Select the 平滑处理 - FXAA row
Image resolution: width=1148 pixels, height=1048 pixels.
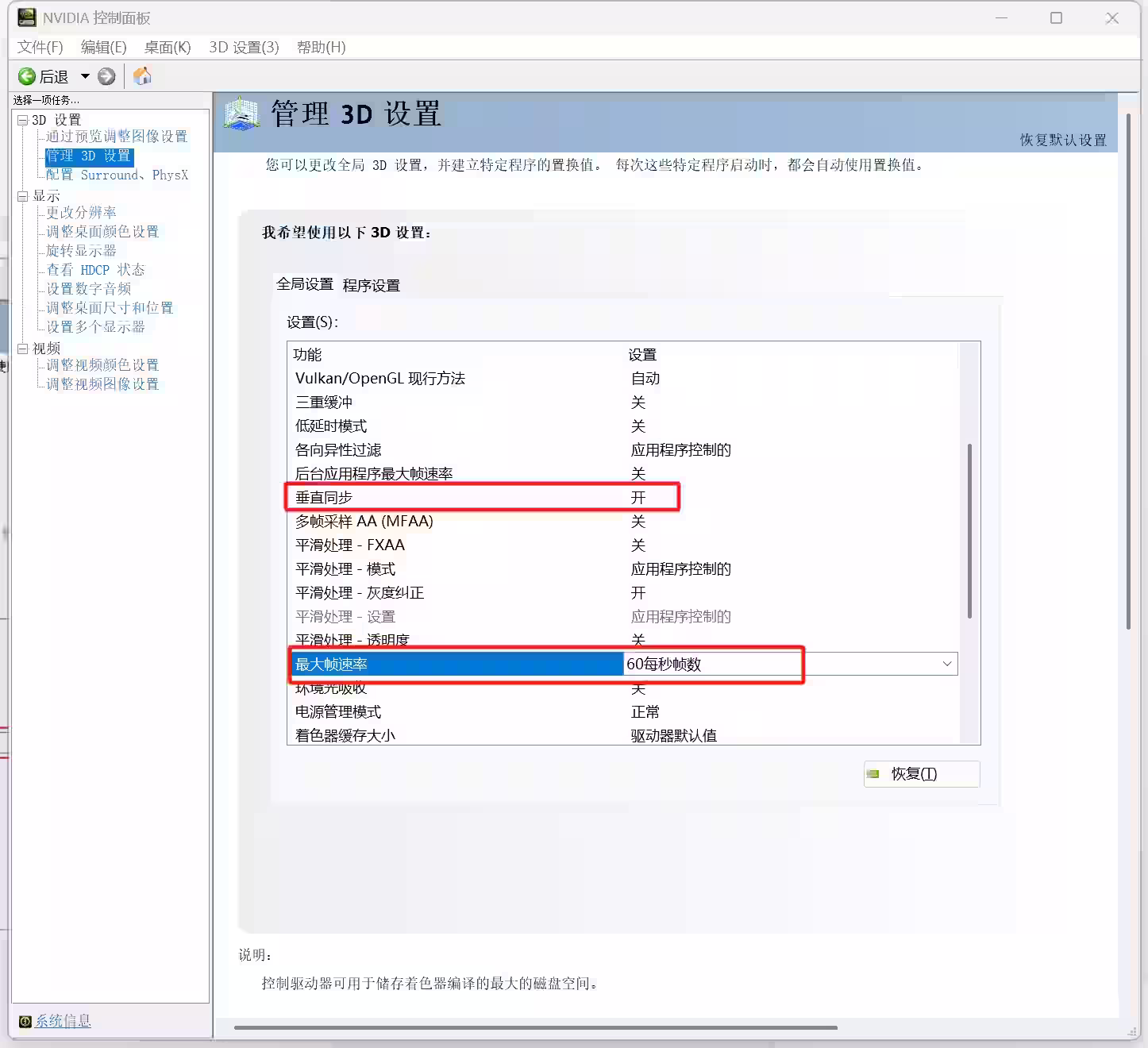pyautogui.click(x=623, y=545)
